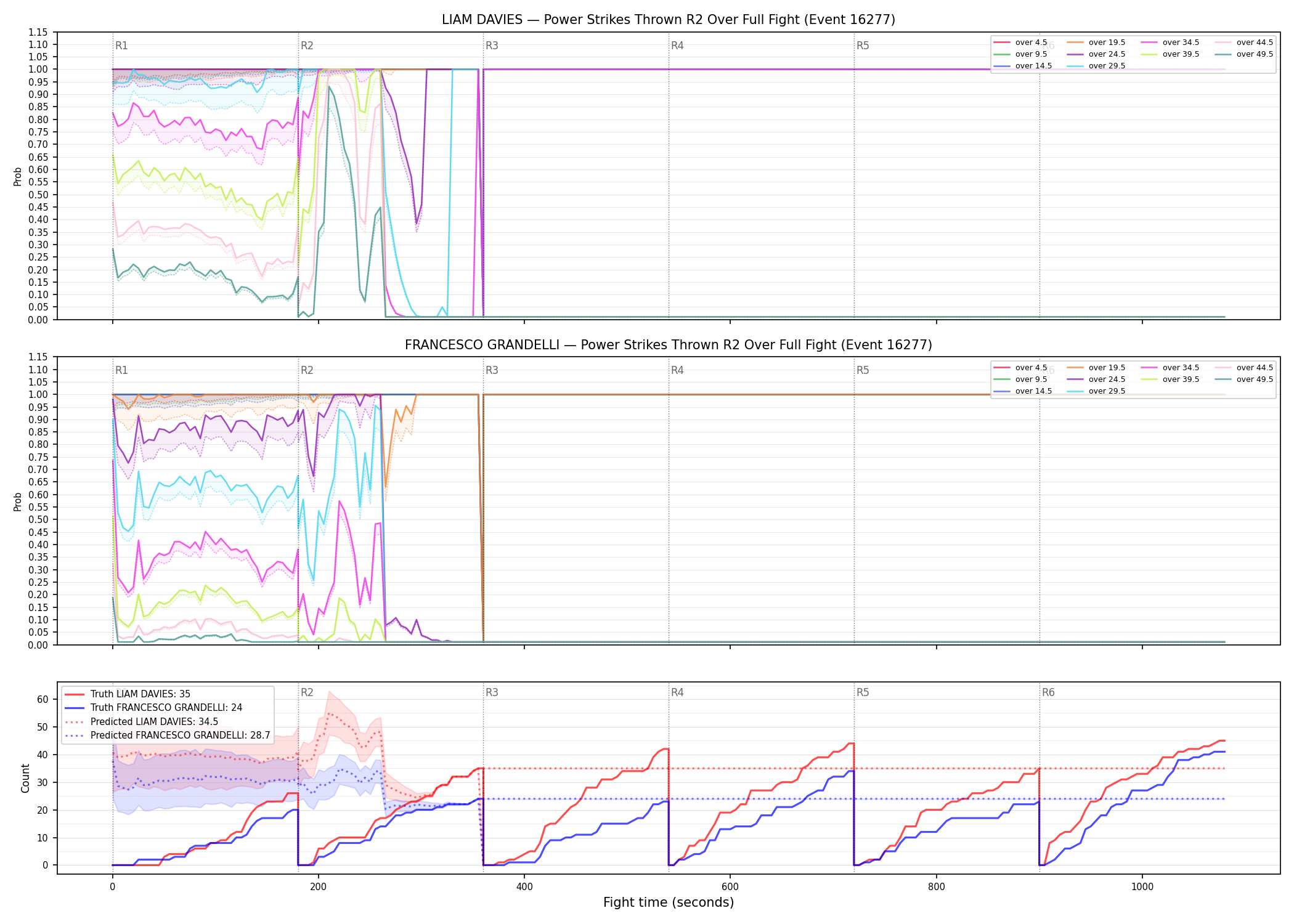Screen dimensions: 1294x924
Task: Click the R5 round marker in top chart
Action: [863, 46]
